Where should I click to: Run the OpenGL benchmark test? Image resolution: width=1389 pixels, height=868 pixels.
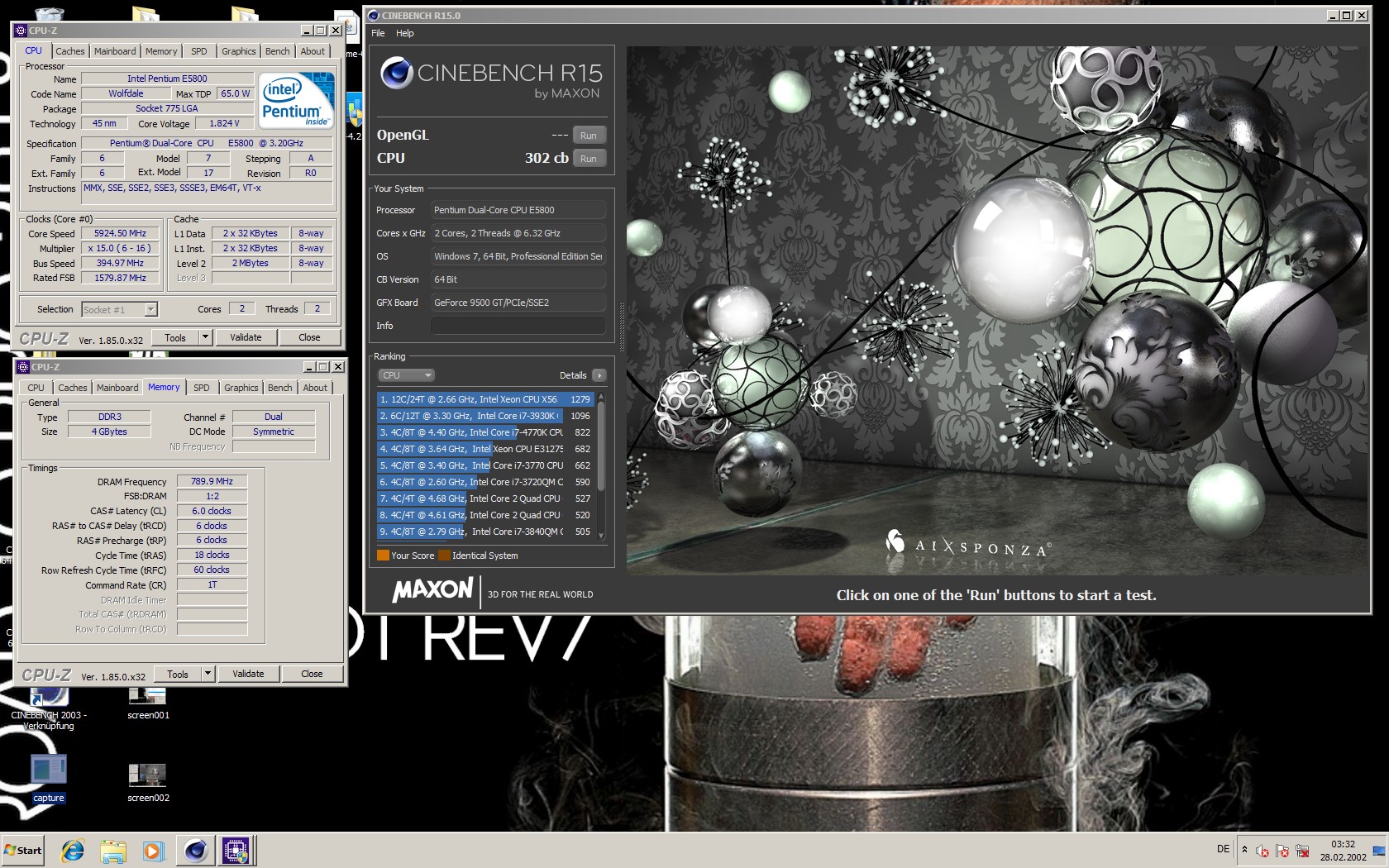[589, 136]
